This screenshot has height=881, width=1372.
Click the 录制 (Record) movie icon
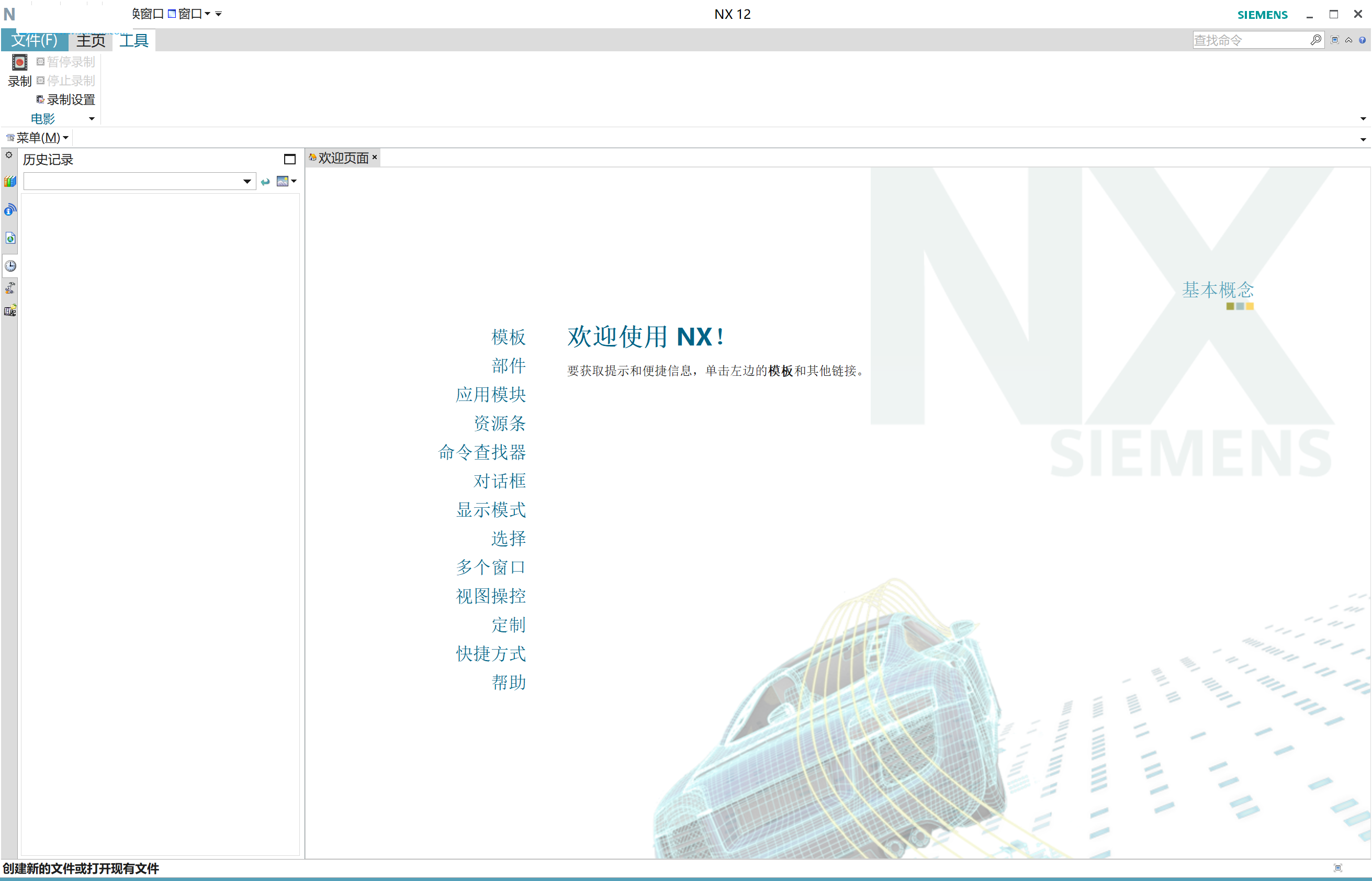tap(19, 63)
